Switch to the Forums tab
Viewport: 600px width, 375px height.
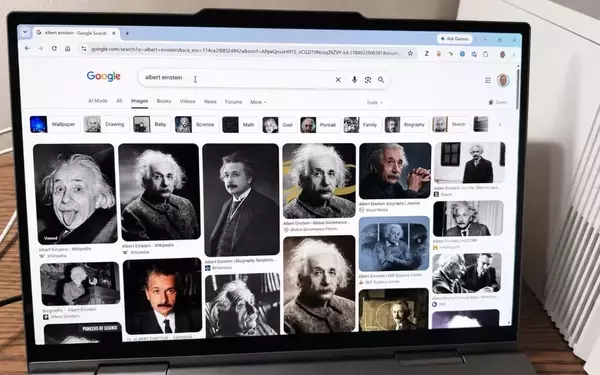pos(233,102)
